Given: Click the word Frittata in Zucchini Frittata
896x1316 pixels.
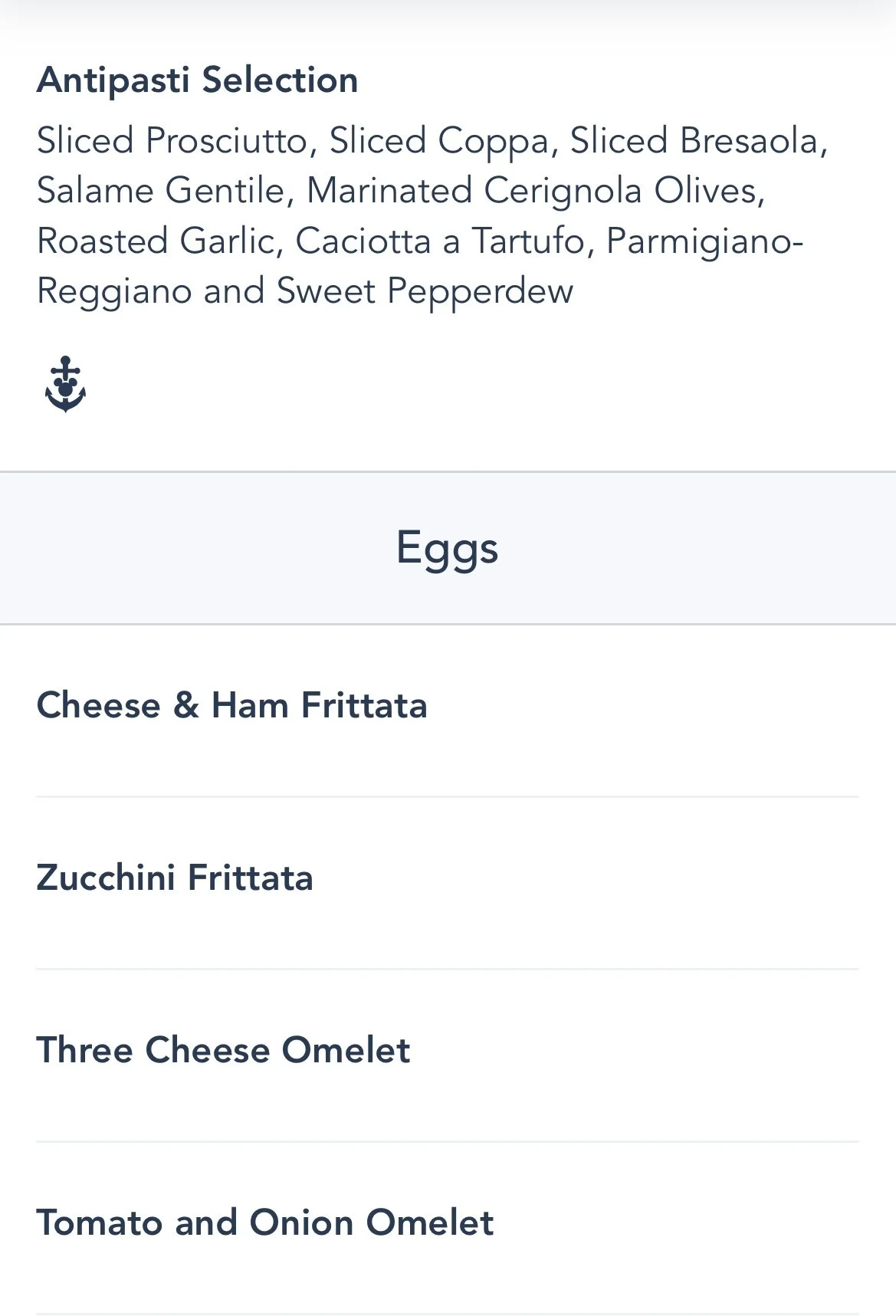Looking at the screenshot, I should (250, 878).
